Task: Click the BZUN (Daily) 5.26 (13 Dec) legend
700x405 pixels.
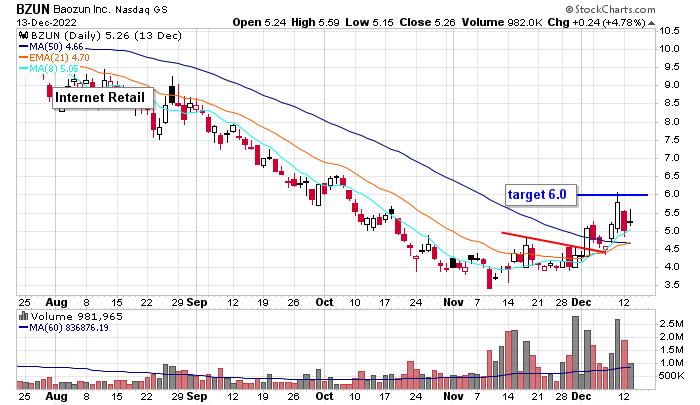Action: [106, 36]
